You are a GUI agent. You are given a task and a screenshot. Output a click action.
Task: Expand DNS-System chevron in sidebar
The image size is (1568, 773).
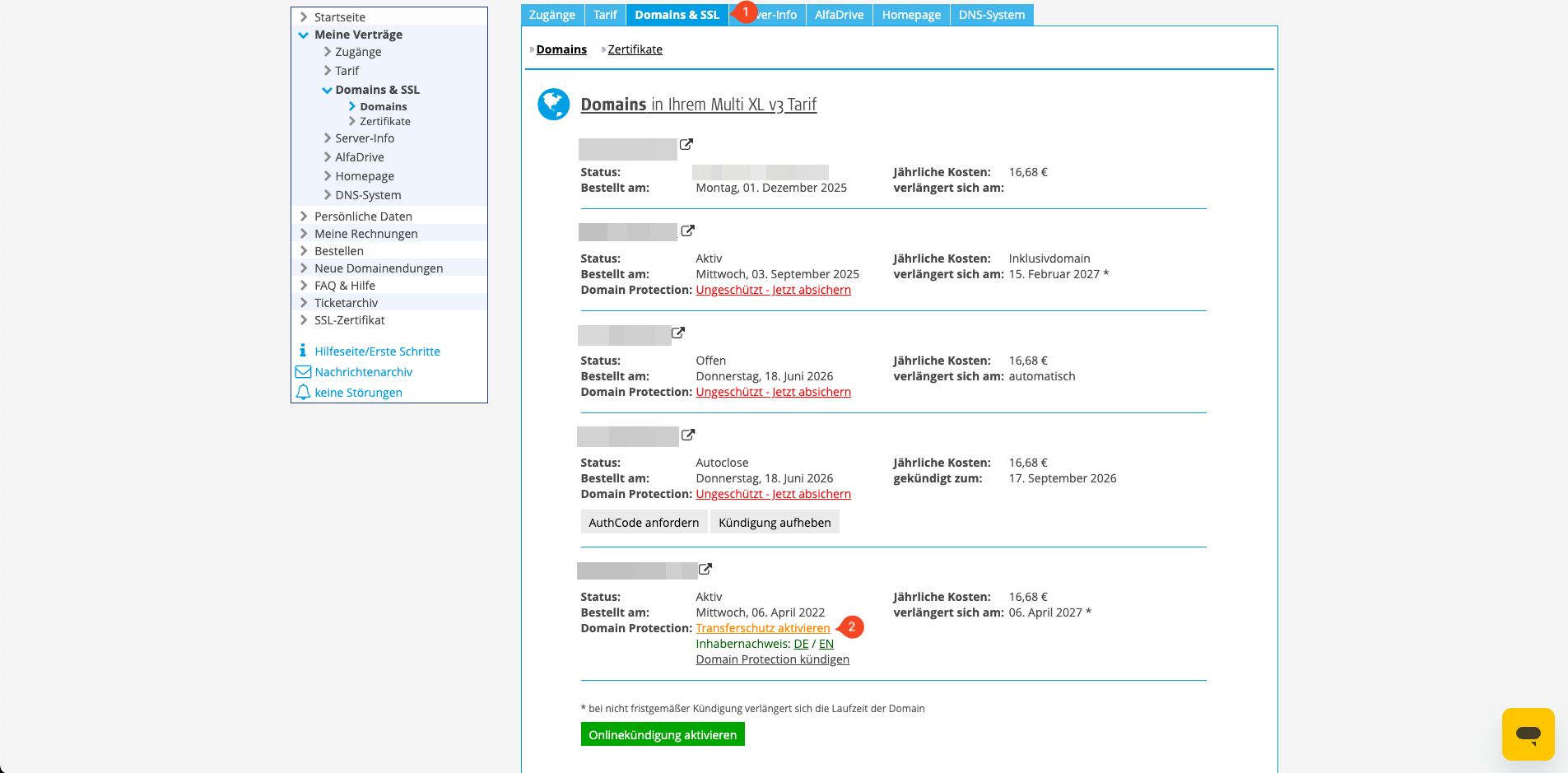pyautogui.click(x=328, y=195)
